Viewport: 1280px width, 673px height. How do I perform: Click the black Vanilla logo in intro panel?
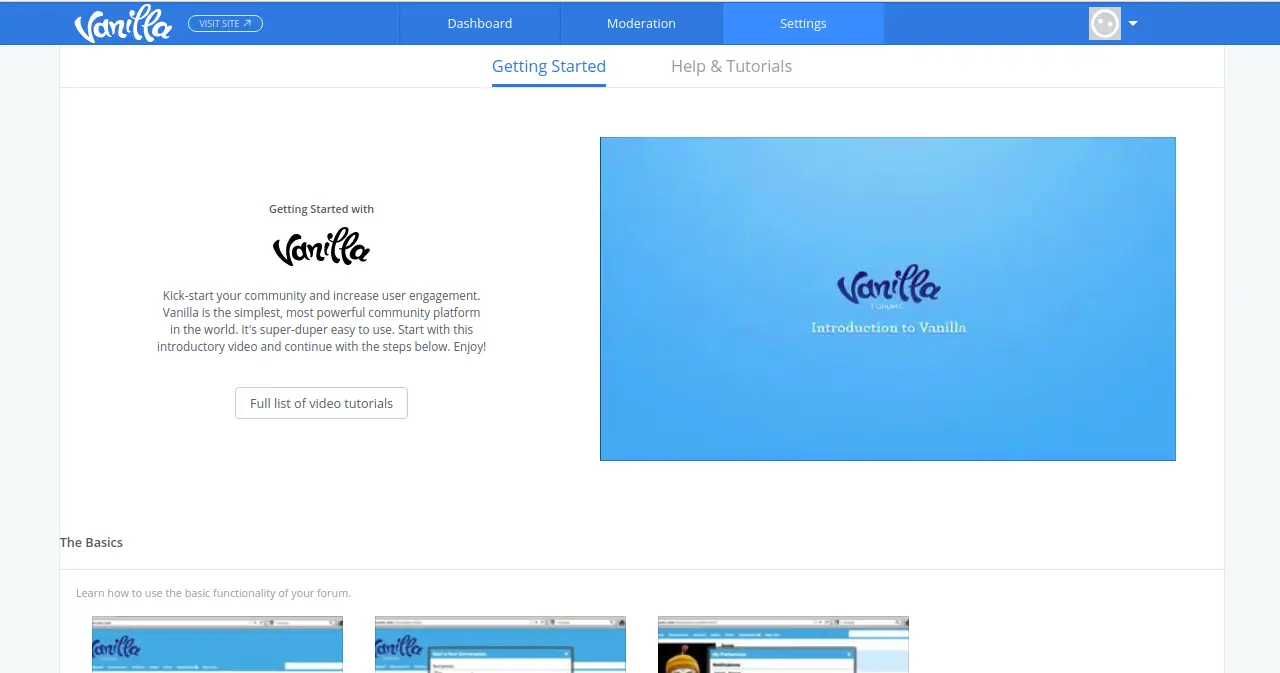pos(321,246)
